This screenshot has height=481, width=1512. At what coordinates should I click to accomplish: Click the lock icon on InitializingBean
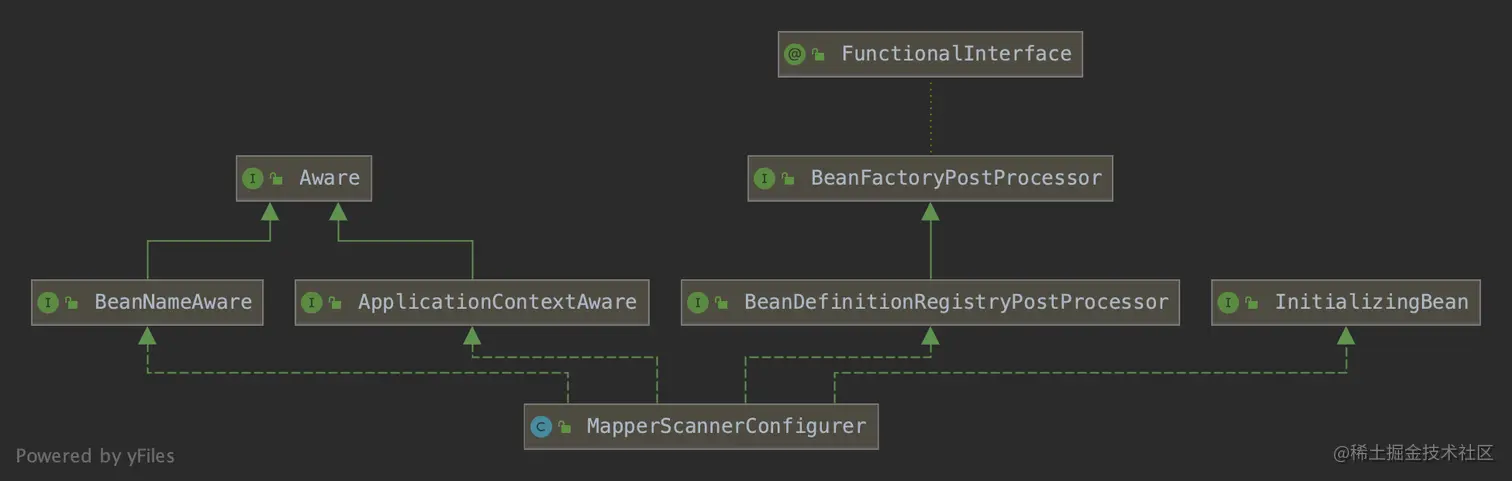tap(1251, 303)
